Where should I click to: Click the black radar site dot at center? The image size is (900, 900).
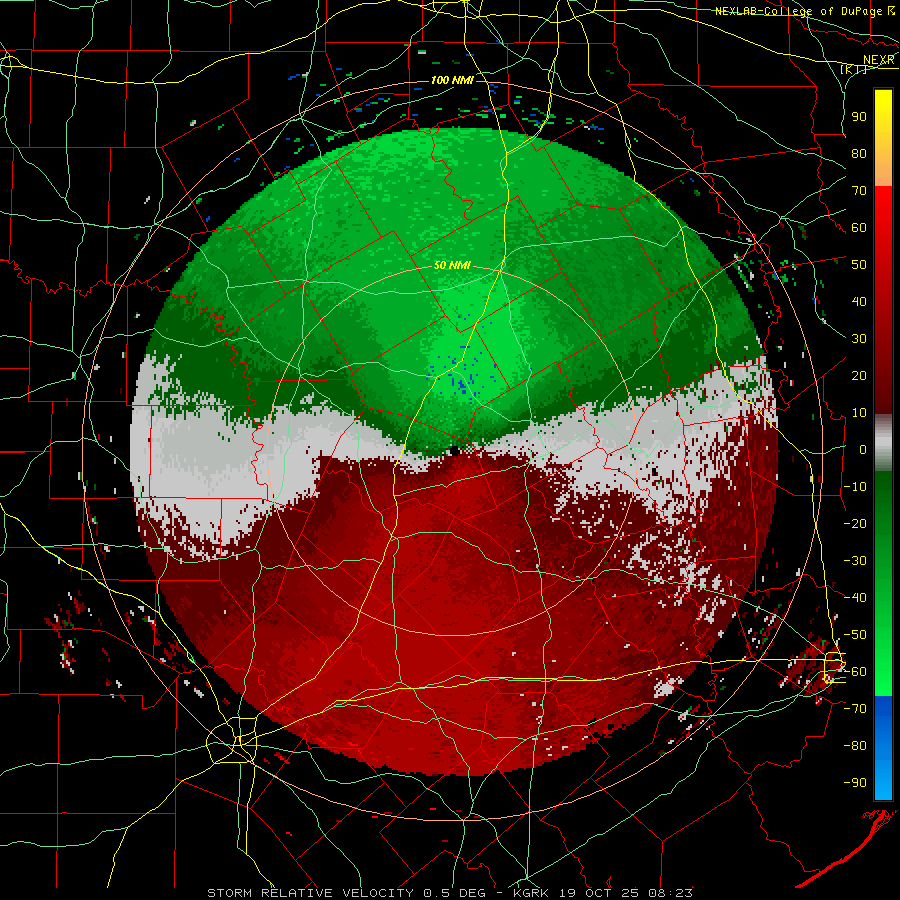tap(455, 451)
